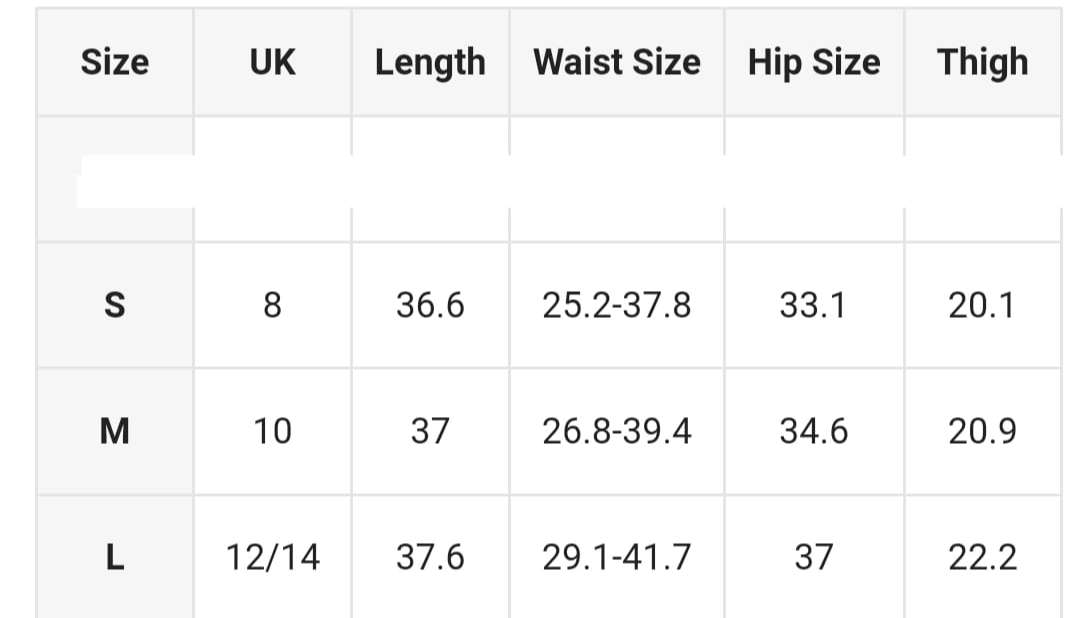Click the 33.1 hip size value

(814, 305)
